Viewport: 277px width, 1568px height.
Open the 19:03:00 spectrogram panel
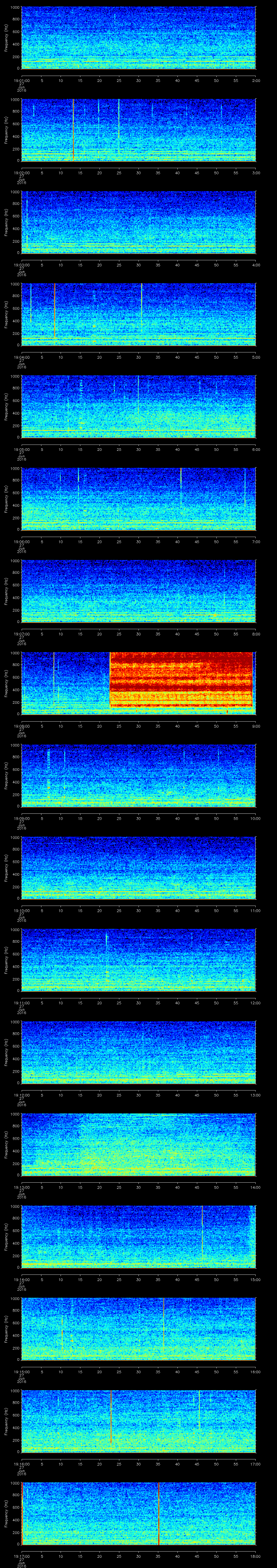[x=138, y=222]
